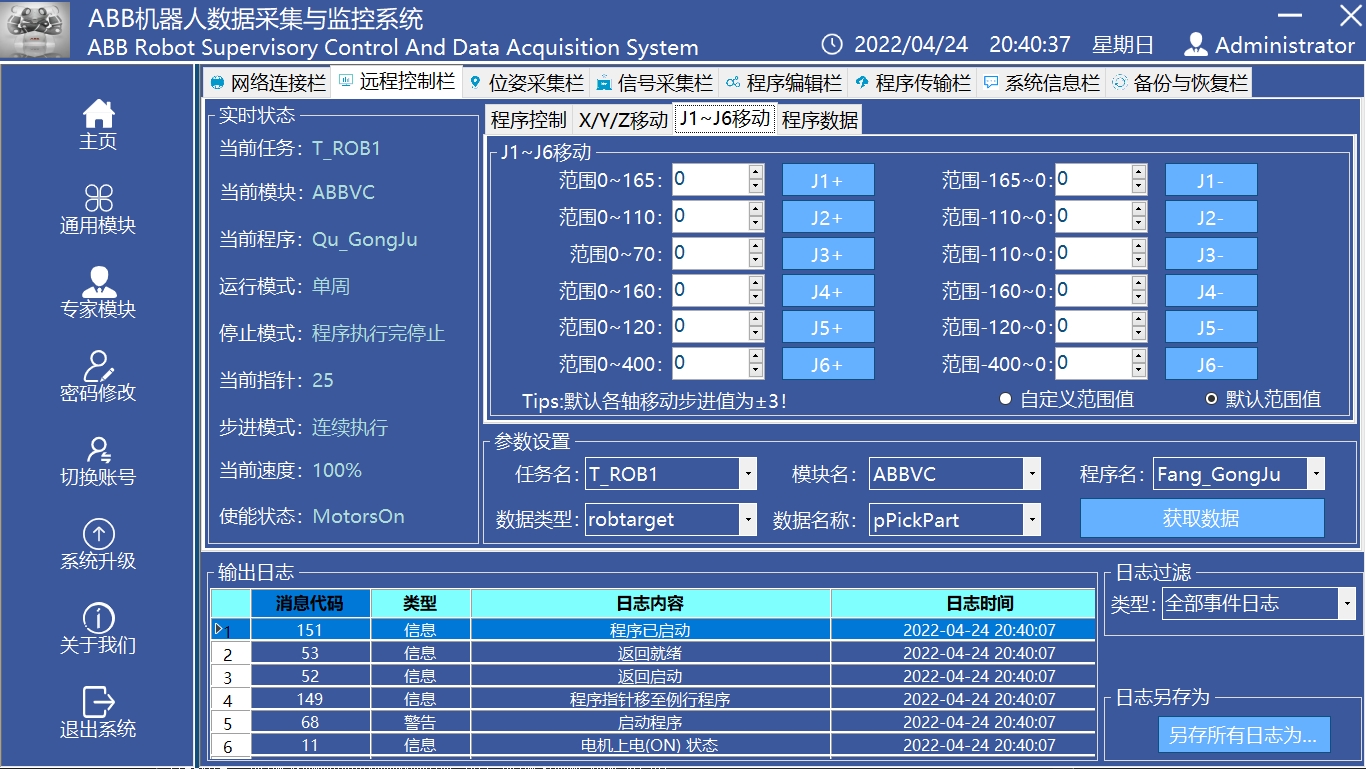This screenshot has width=1366, height=769.
Task: Click the J4+ jog button
Action: pos(828,291)
